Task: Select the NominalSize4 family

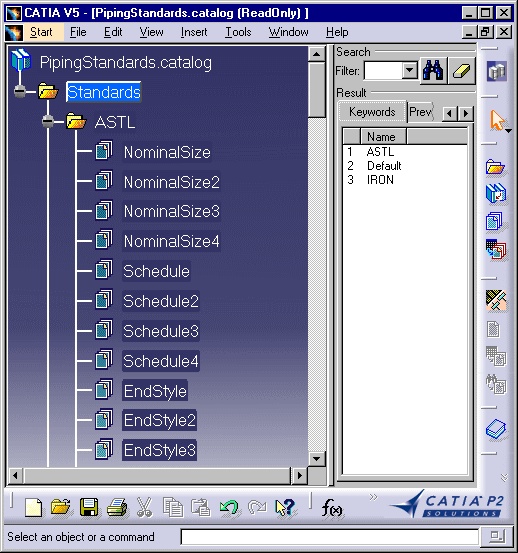Action: point(172,242)
